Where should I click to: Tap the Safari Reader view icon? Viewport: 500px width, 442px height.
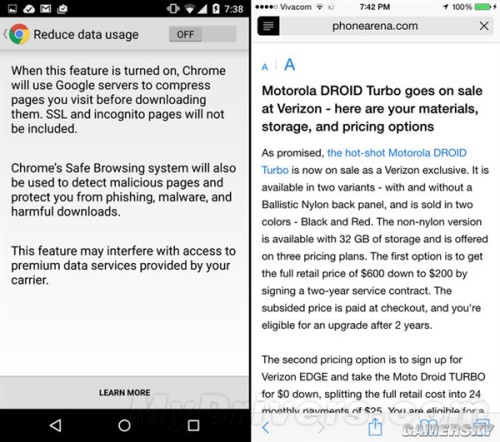pyautogui.click(x=268, y=26)
